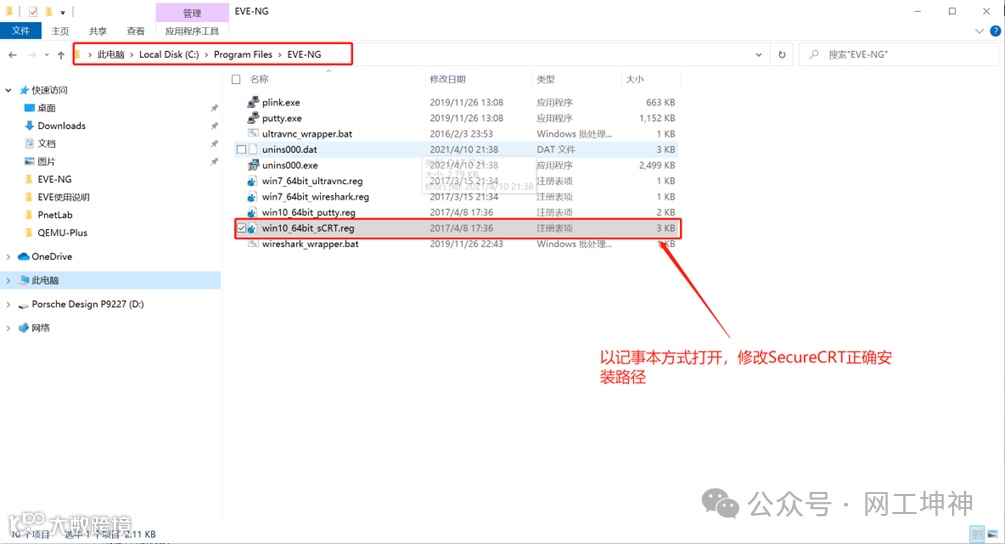The image size is (1005, 544).
Task: Open the 应用程序工具 ribbon tab
Action: coord(192,31)
